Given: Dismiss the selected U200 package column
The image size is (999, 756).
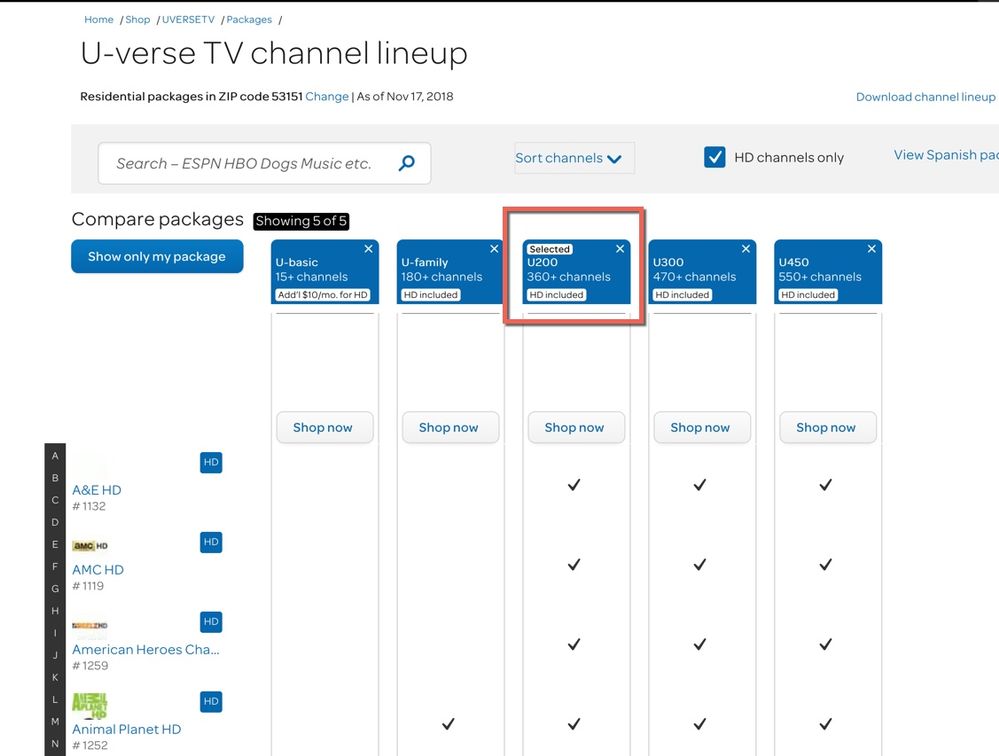Looking at the screenshot, I should click(620, 249).
